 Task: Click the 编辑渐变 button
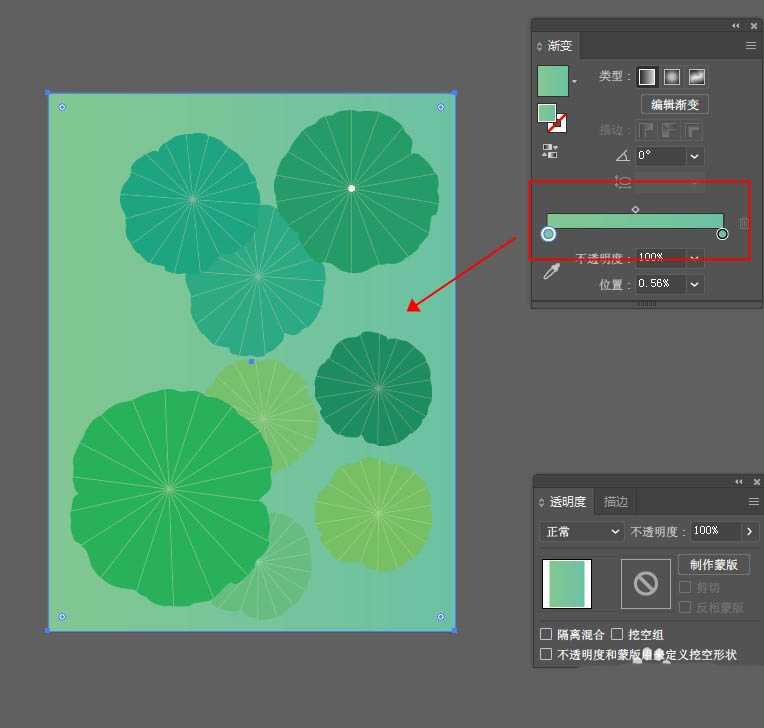coord(674,105)
